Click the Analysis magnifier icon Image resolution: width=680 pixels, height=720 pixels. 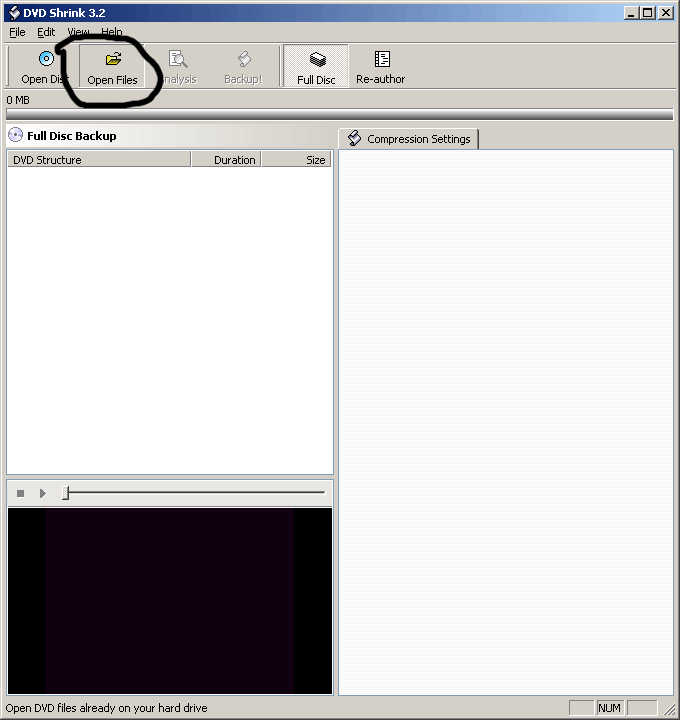click(178, 60)
